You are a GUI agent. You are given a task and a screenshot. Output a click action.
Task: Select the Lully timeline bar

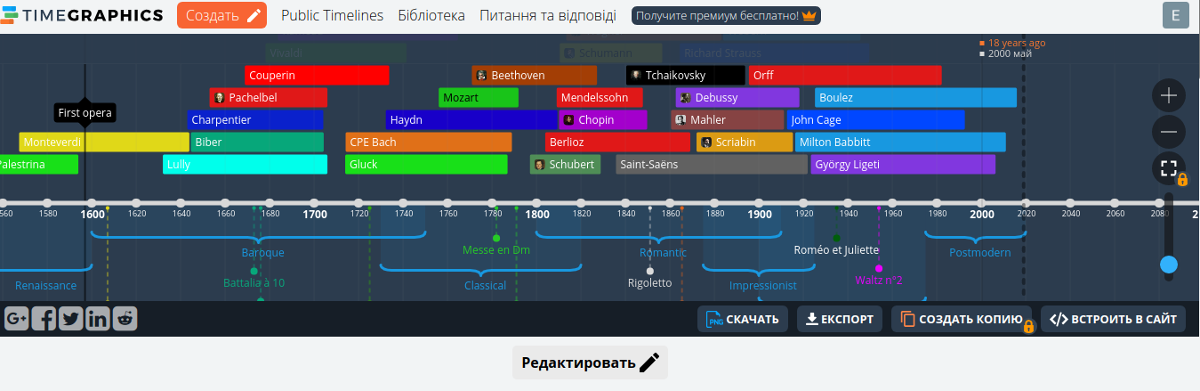245,164
